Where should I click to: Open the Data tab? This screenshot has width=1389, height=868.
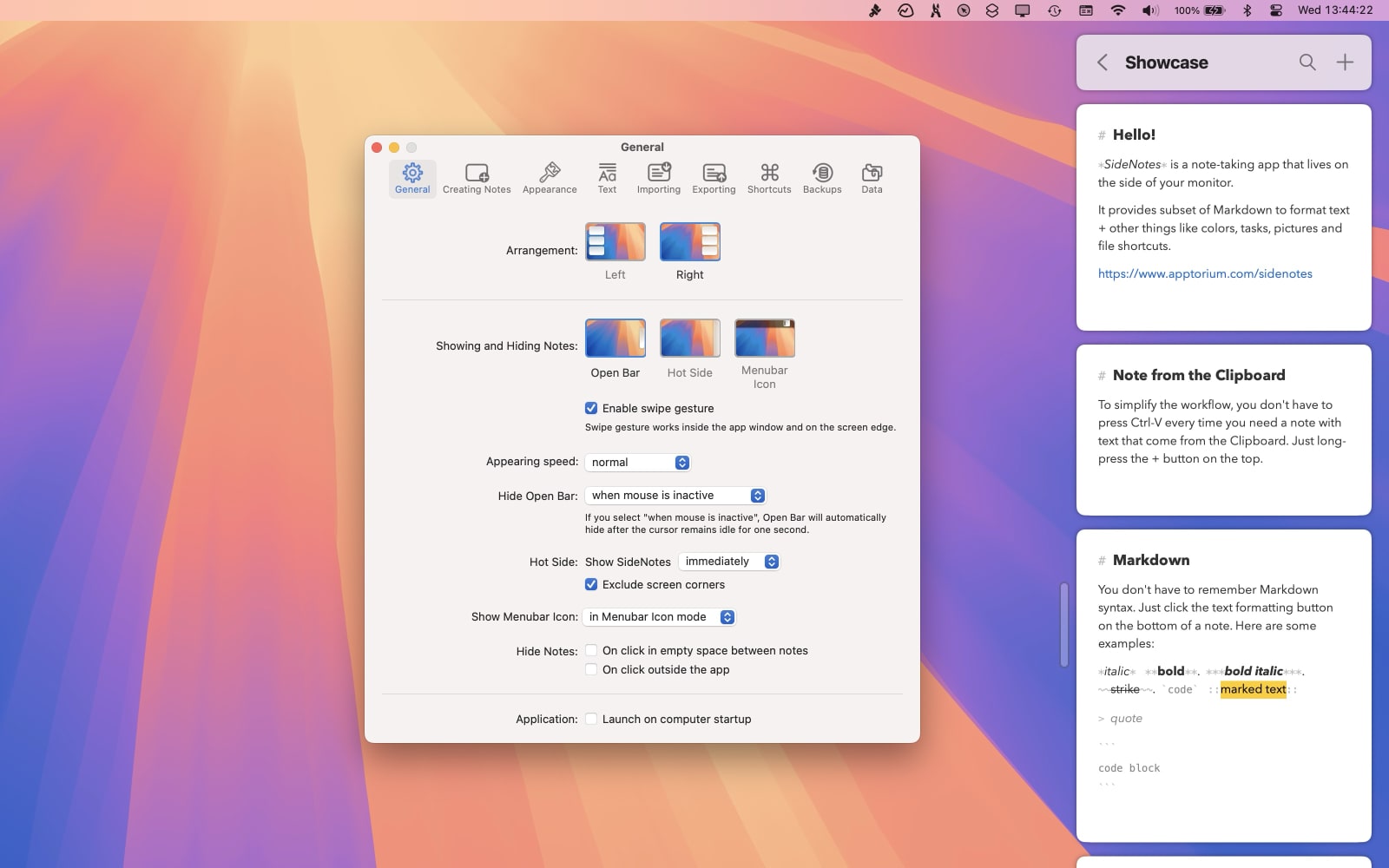click(872, 178)
